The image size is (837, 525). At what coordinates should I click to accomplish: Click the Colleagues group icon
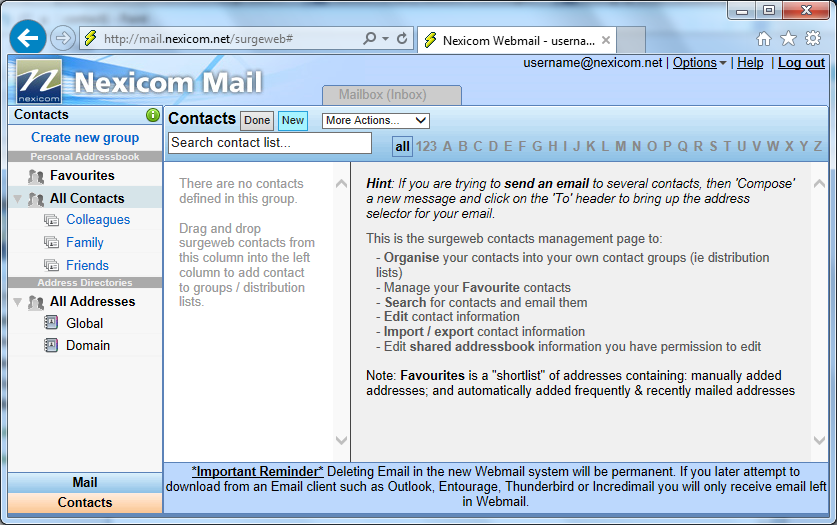[x=51, y=220]
